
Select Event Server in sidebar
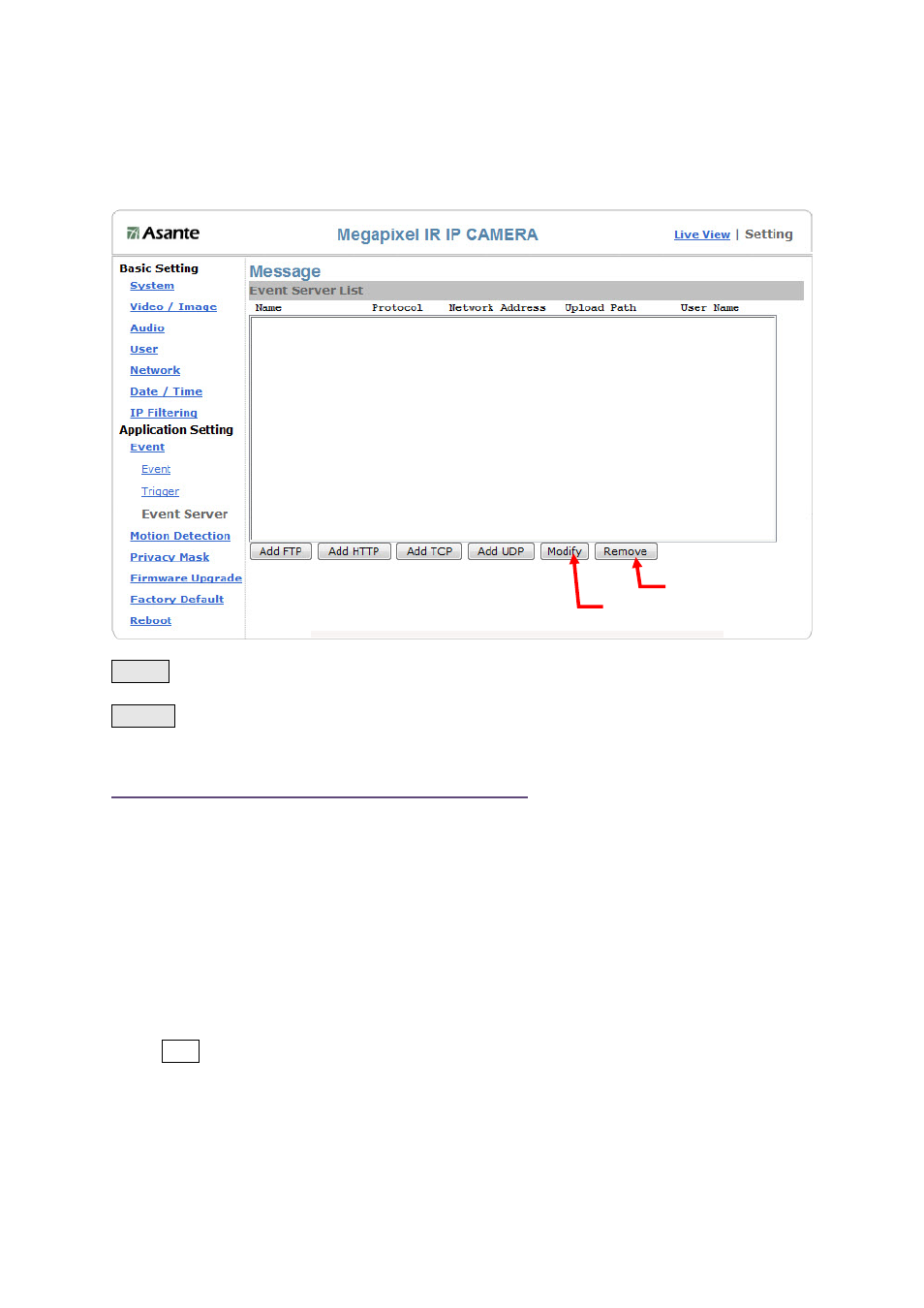pyautogui.click(x=185, y=514)
